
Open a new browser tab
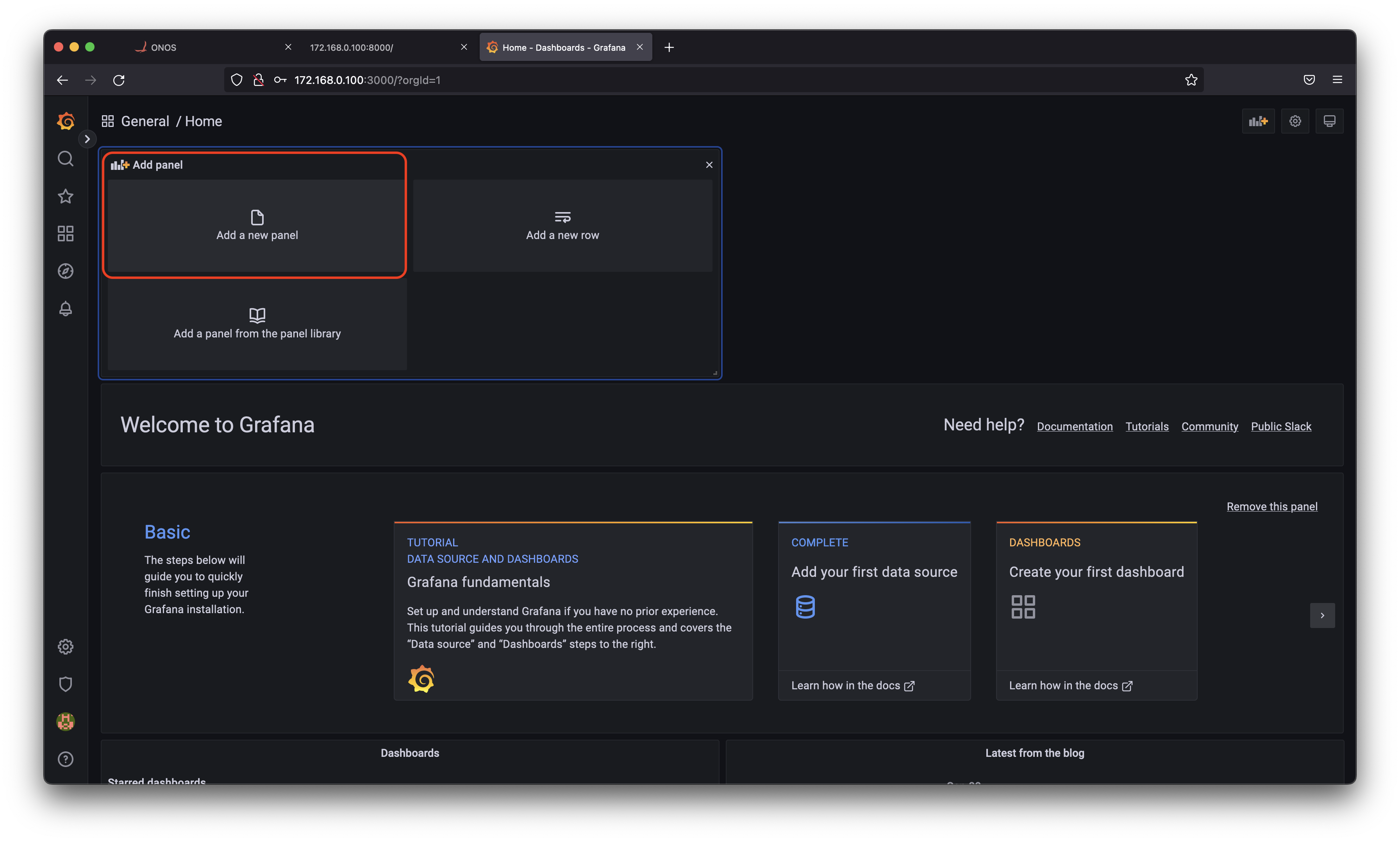coord(669,47)
